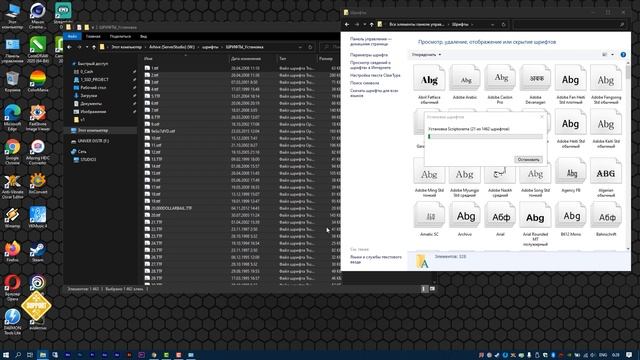
Task: Open help in the Fonts window
Action: pos(623,55)
